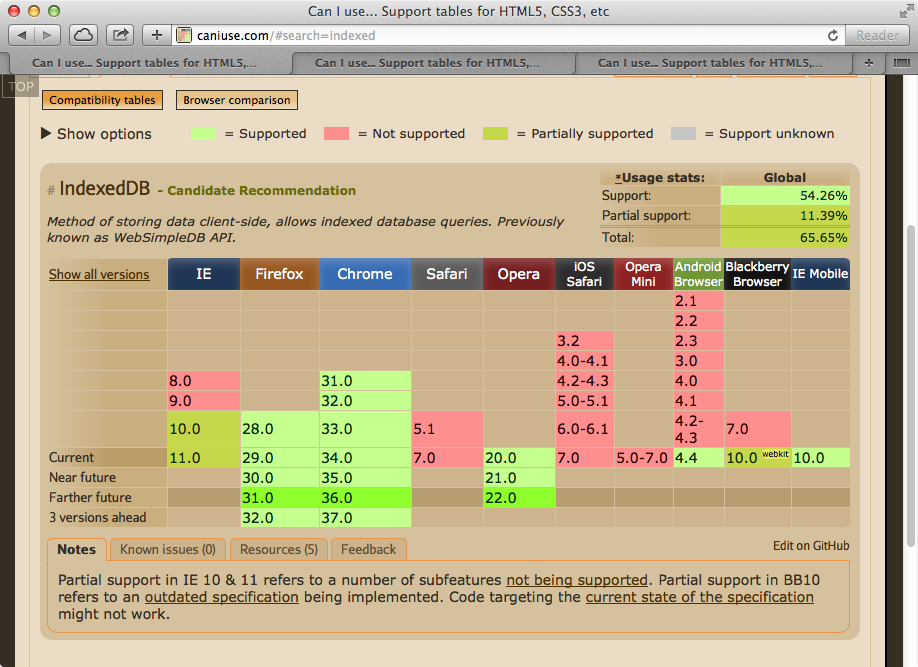Click Android Browser 4.4 cell
918x667 pixels.
[699, 457]
